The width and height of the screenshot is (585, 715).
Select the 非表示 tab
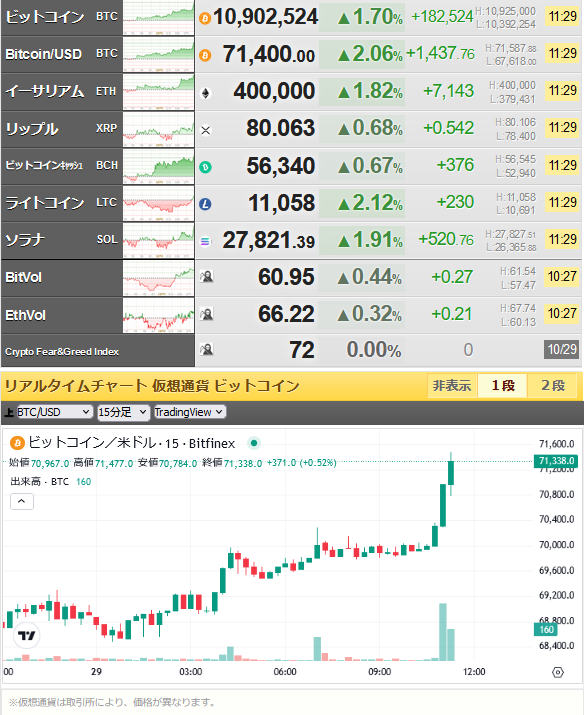tap(452, 386)
